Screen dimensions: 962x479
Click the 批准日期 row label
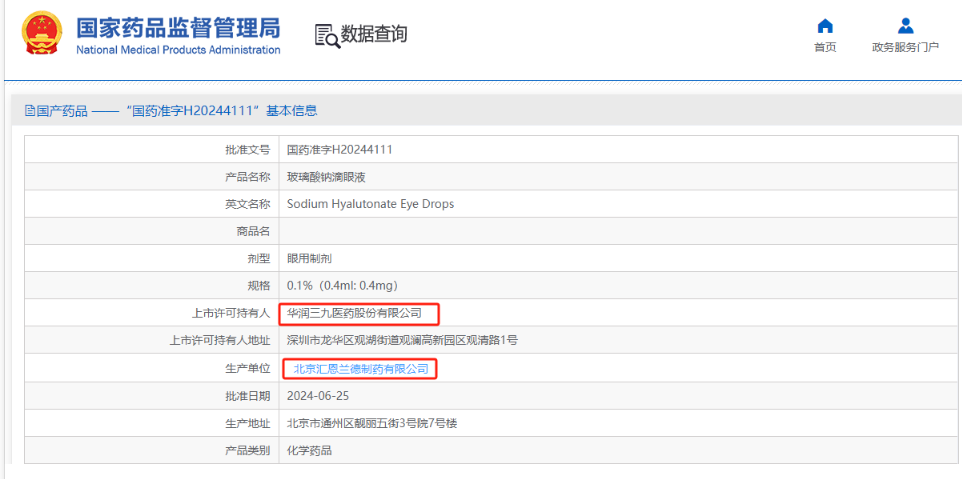[x=247, y=396]
